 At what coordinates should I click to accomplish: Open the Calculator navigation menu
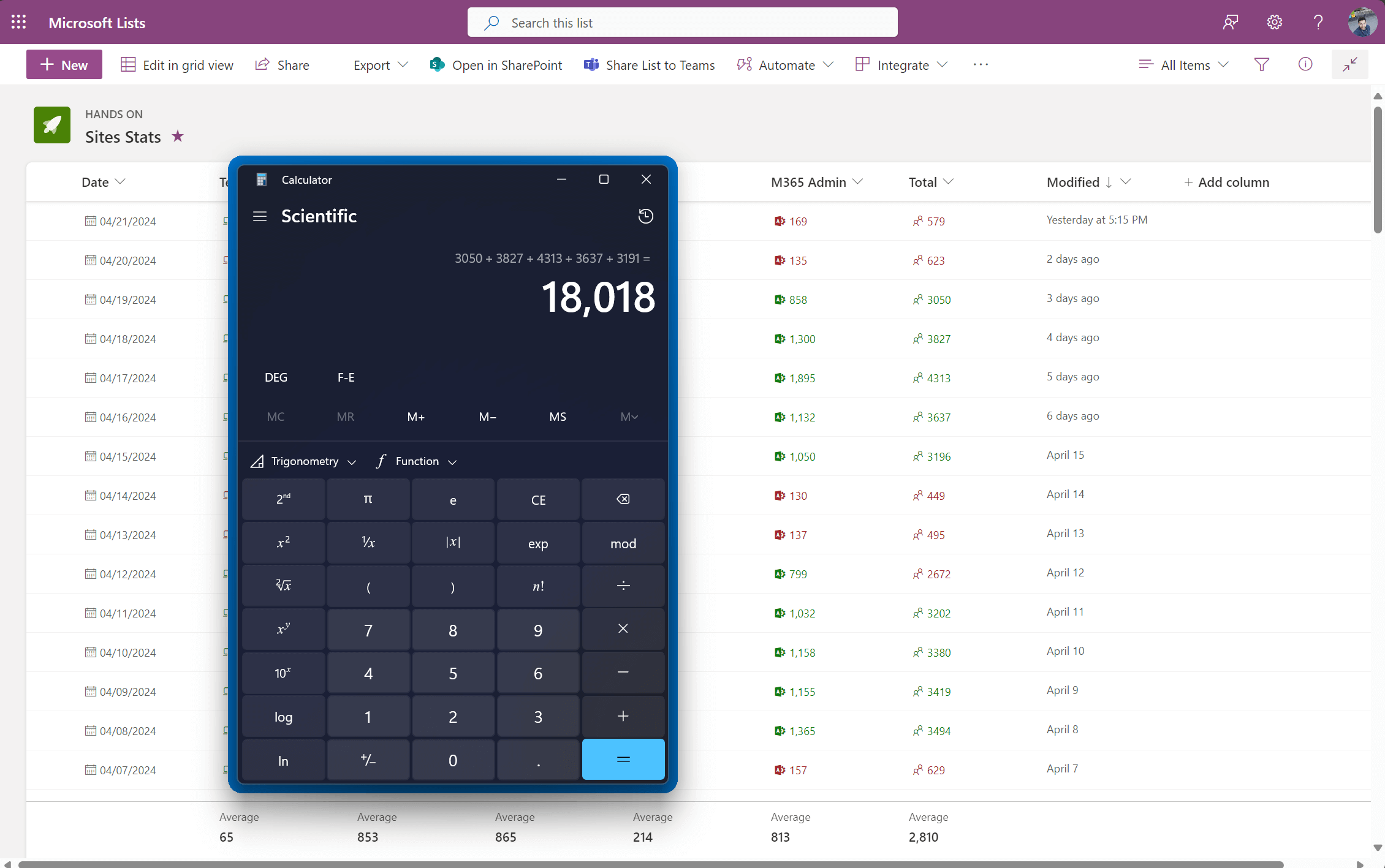(259, 216)
